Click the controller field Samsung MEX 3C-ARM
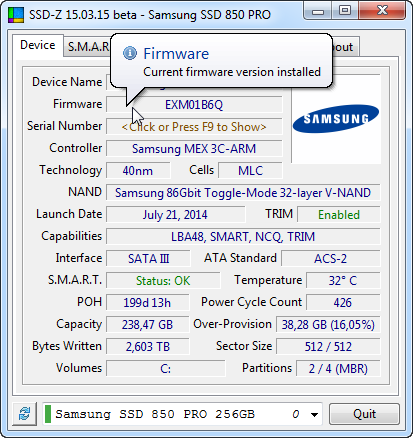The width and height of the screenshot is (413, 438). (194, 149)
